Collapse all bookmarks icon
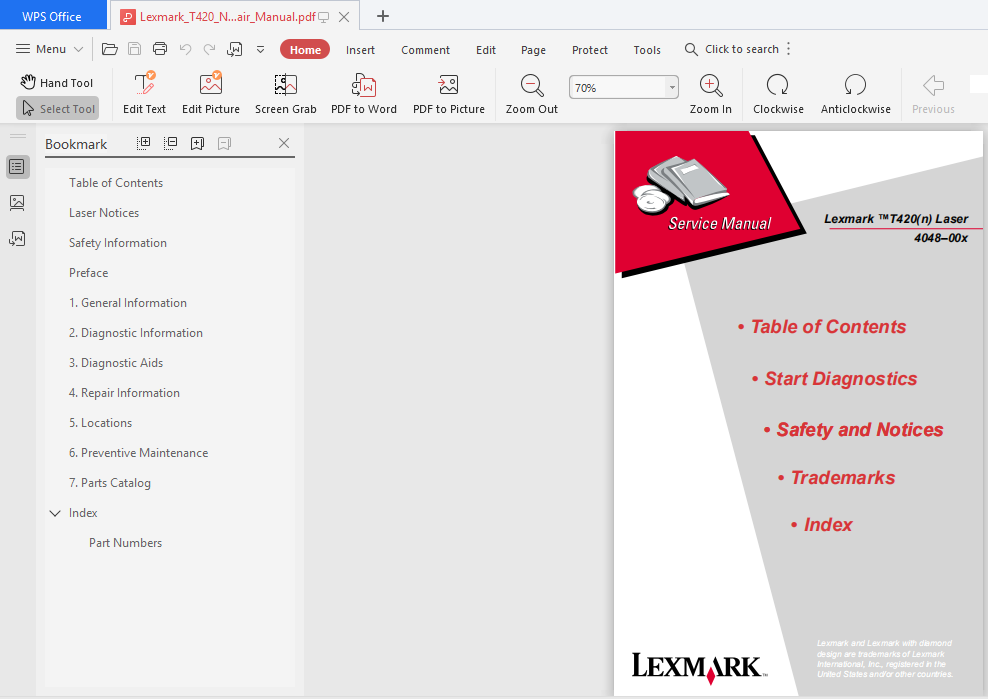The width and height of the screenshot is (988, 699). (170, 143)
